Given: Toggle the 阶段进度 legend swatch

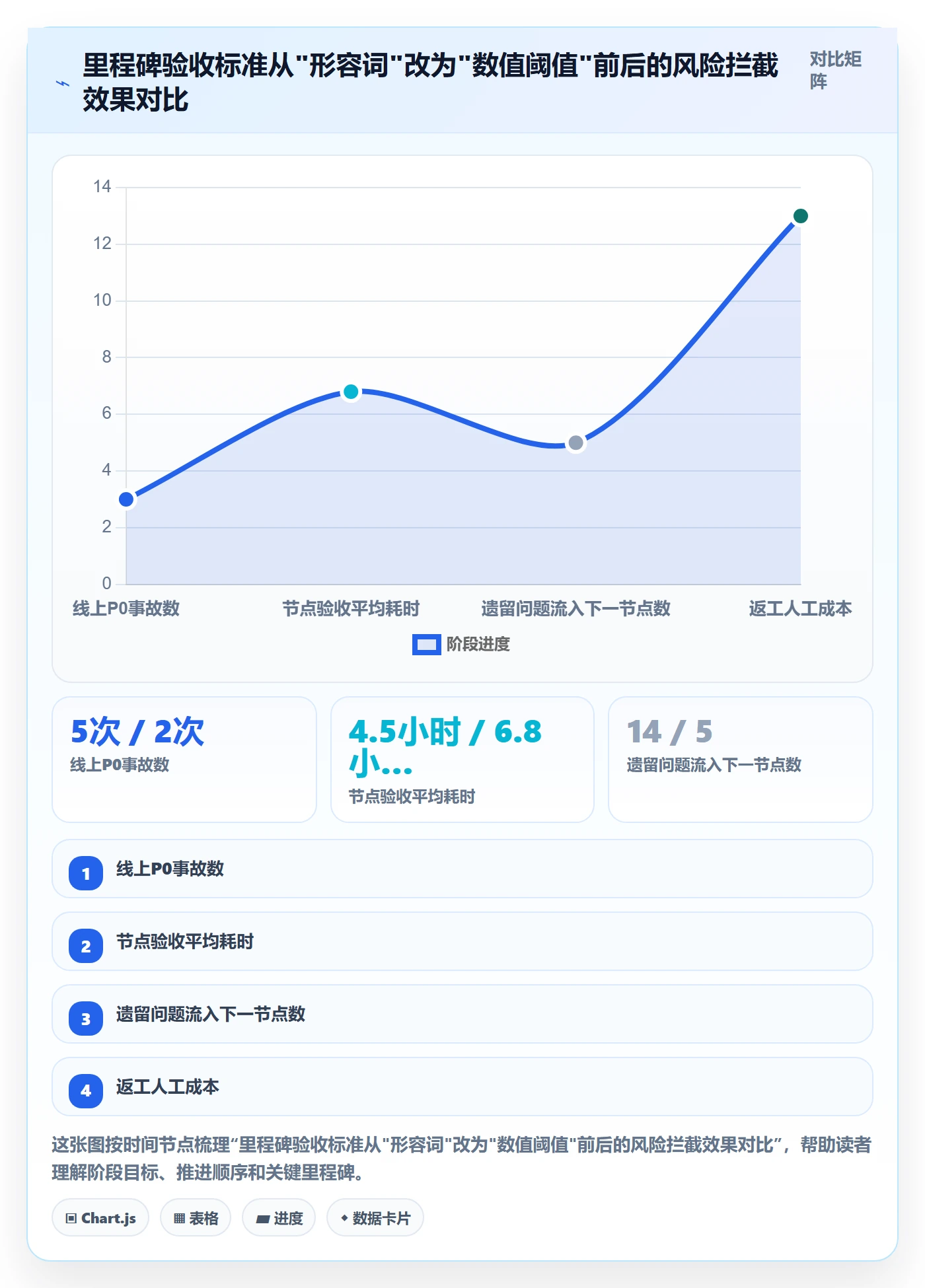Looking at the screenshot, I should tap(426, 644).
